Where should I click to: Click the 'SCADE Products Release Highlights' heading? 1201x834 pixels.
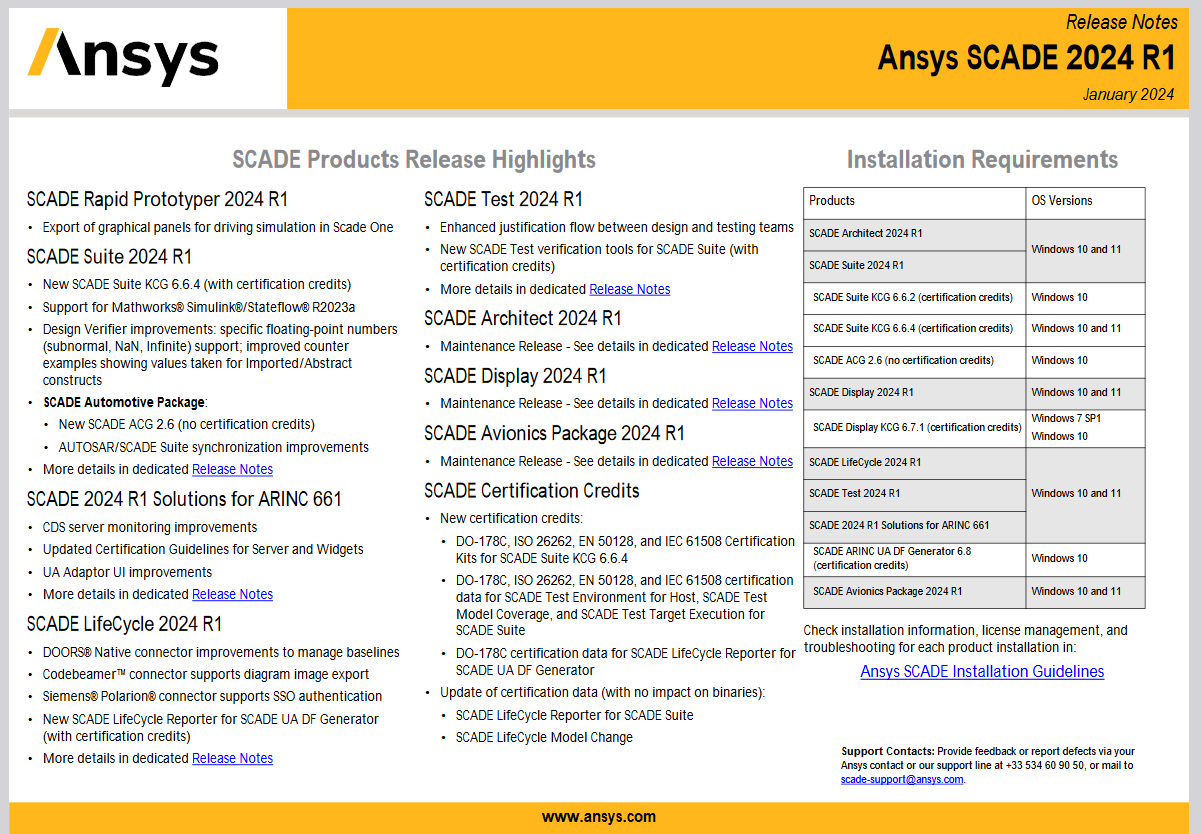click(414, 160)
